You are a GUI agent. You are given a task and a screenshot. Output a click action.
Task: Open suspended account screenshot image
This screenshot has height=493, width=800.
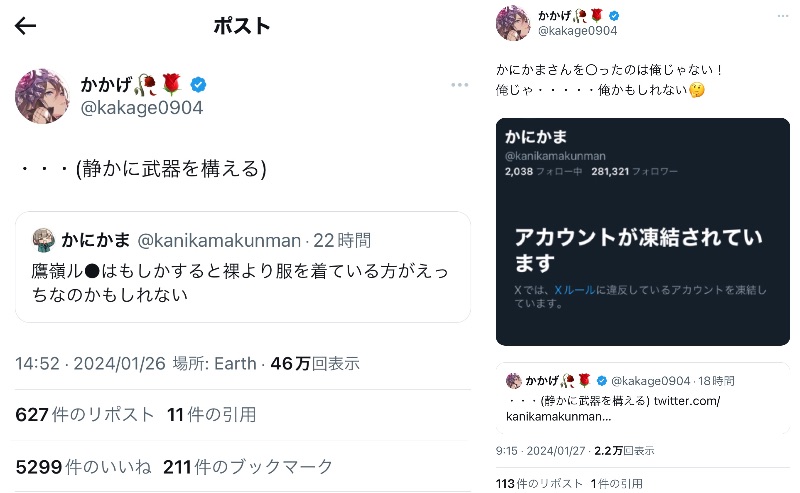pos(642,232)
